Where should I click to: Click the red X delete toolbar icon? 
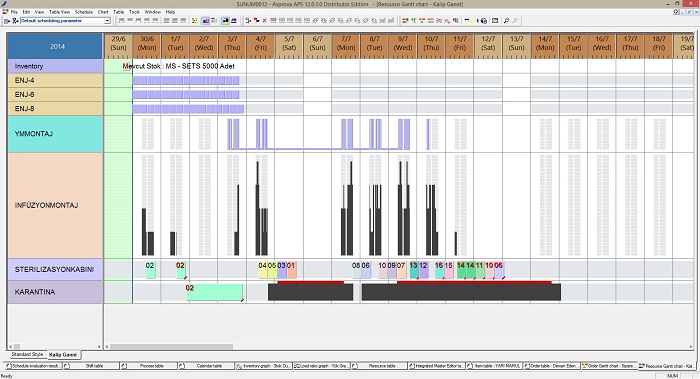click(x=264, y=21)
